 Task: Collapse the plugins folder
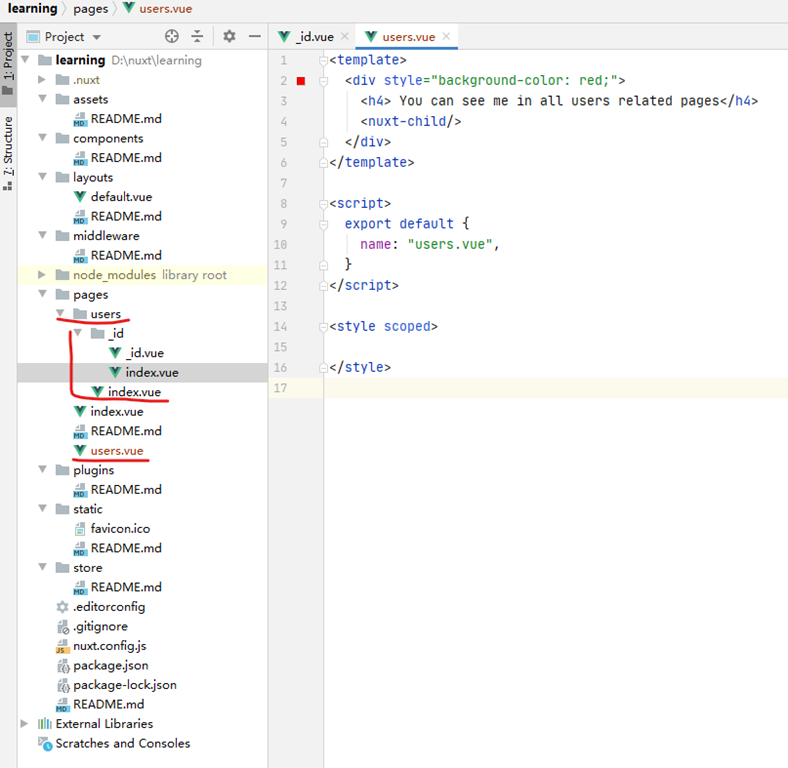pyautogui.click(x=42, y=470)
